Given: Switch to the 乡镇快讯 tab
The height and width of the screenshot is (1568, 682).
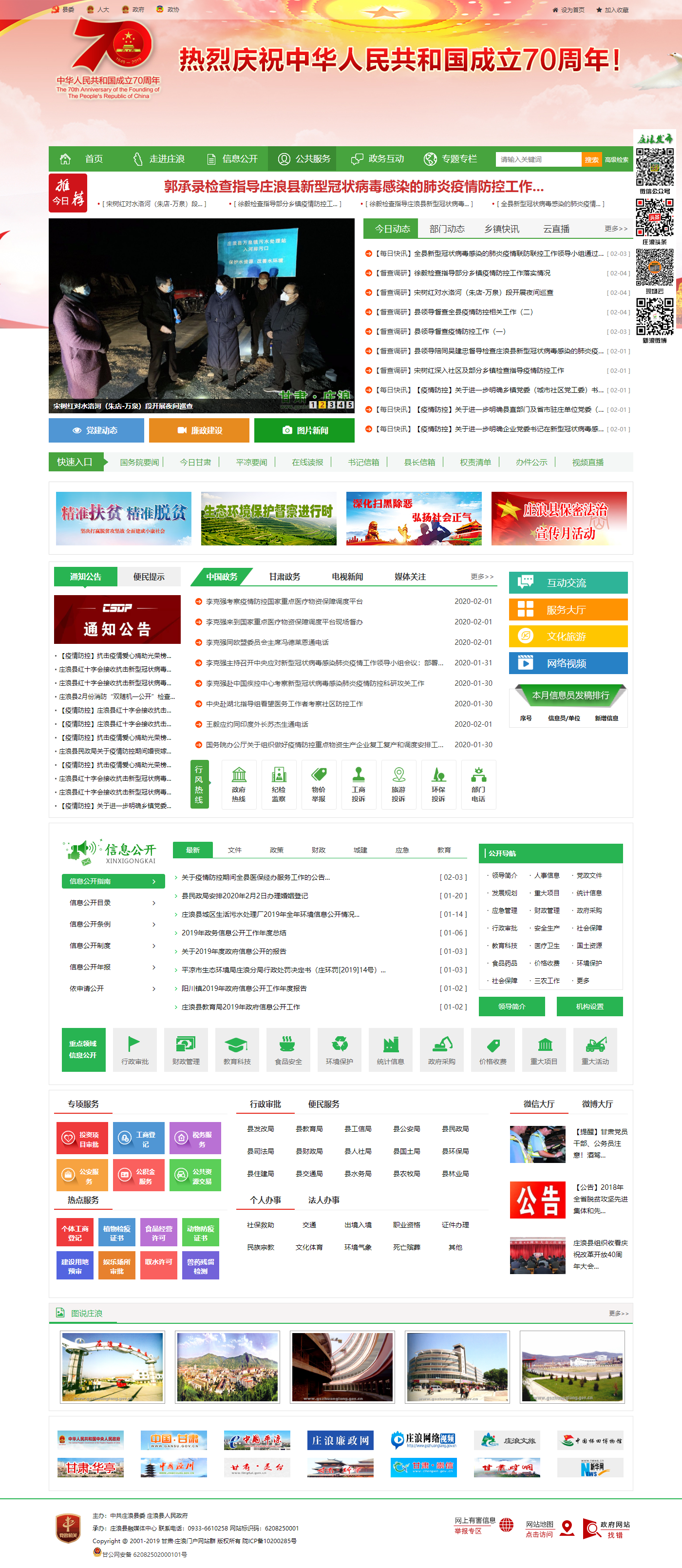Looking at the screenshot, I should coord(501,229).
